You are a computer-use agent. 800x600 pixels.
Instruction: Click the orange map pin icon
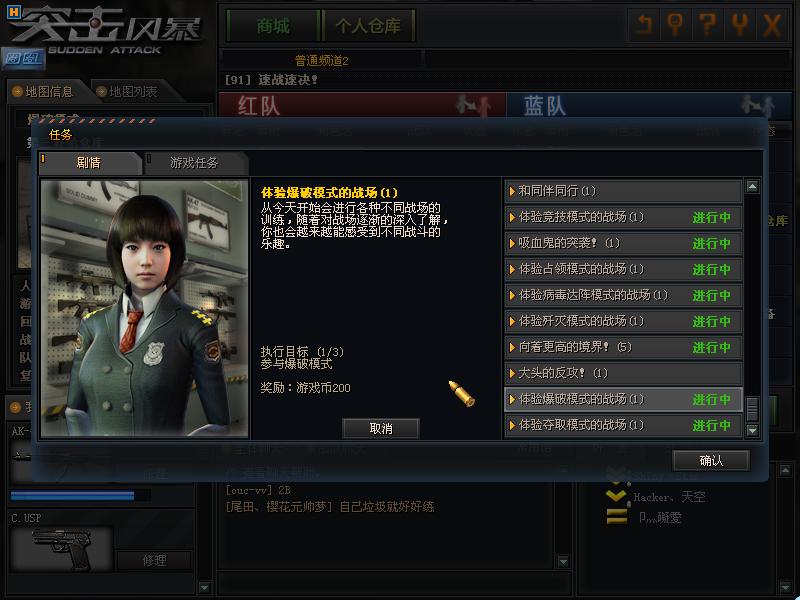point(676,24)
